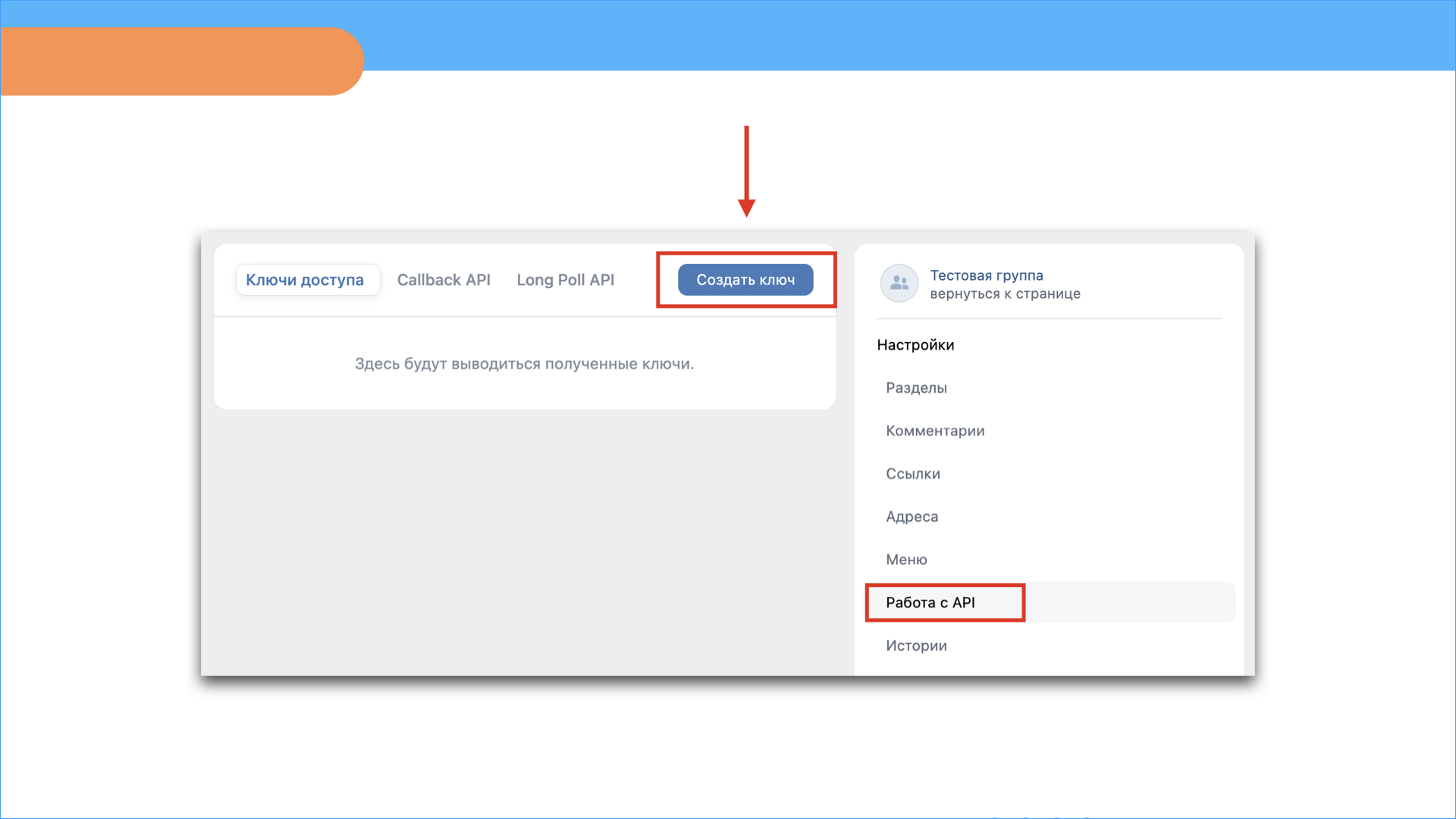
Task: Click the Здесь будут выводиться полученные ключи text
Action: pos(524,364)
